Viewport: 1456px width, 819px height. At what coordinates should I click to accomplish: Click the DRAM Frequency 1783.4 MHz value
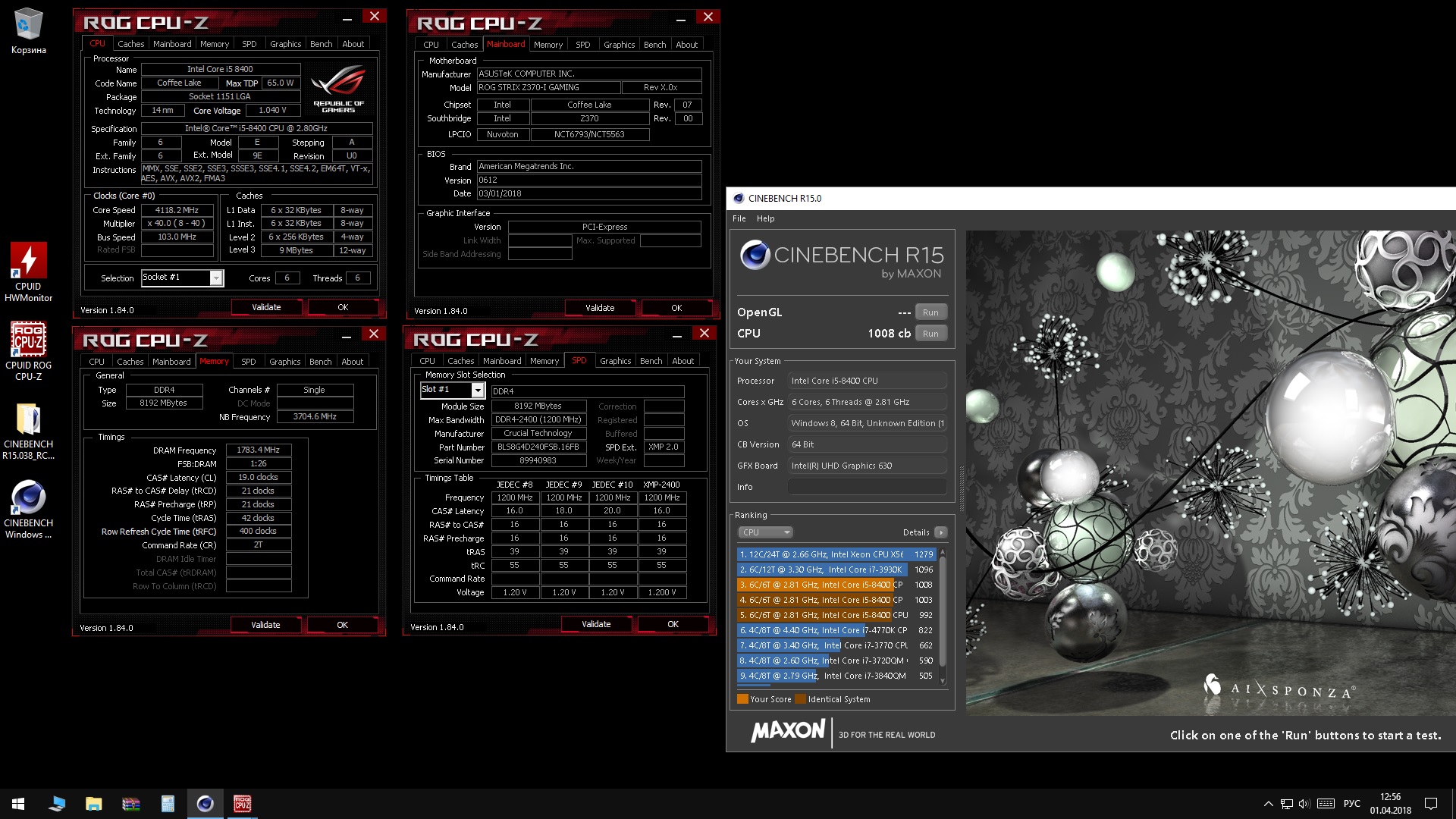(x=259, y=450)
